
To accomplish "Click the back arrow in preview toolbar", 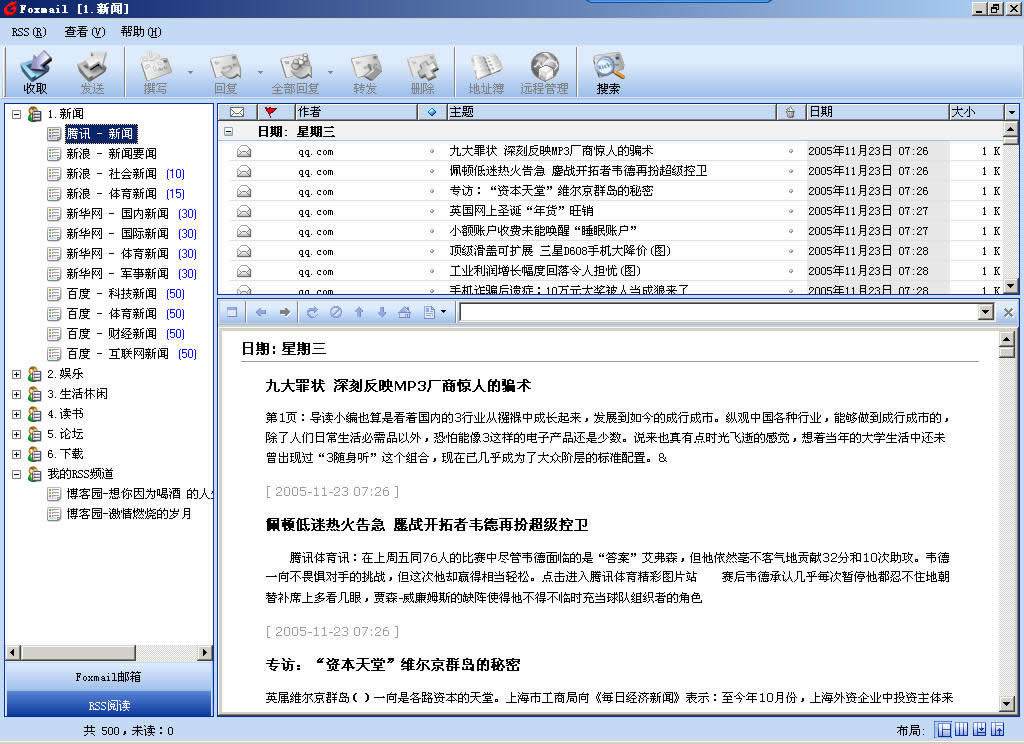I will (261, 313).
